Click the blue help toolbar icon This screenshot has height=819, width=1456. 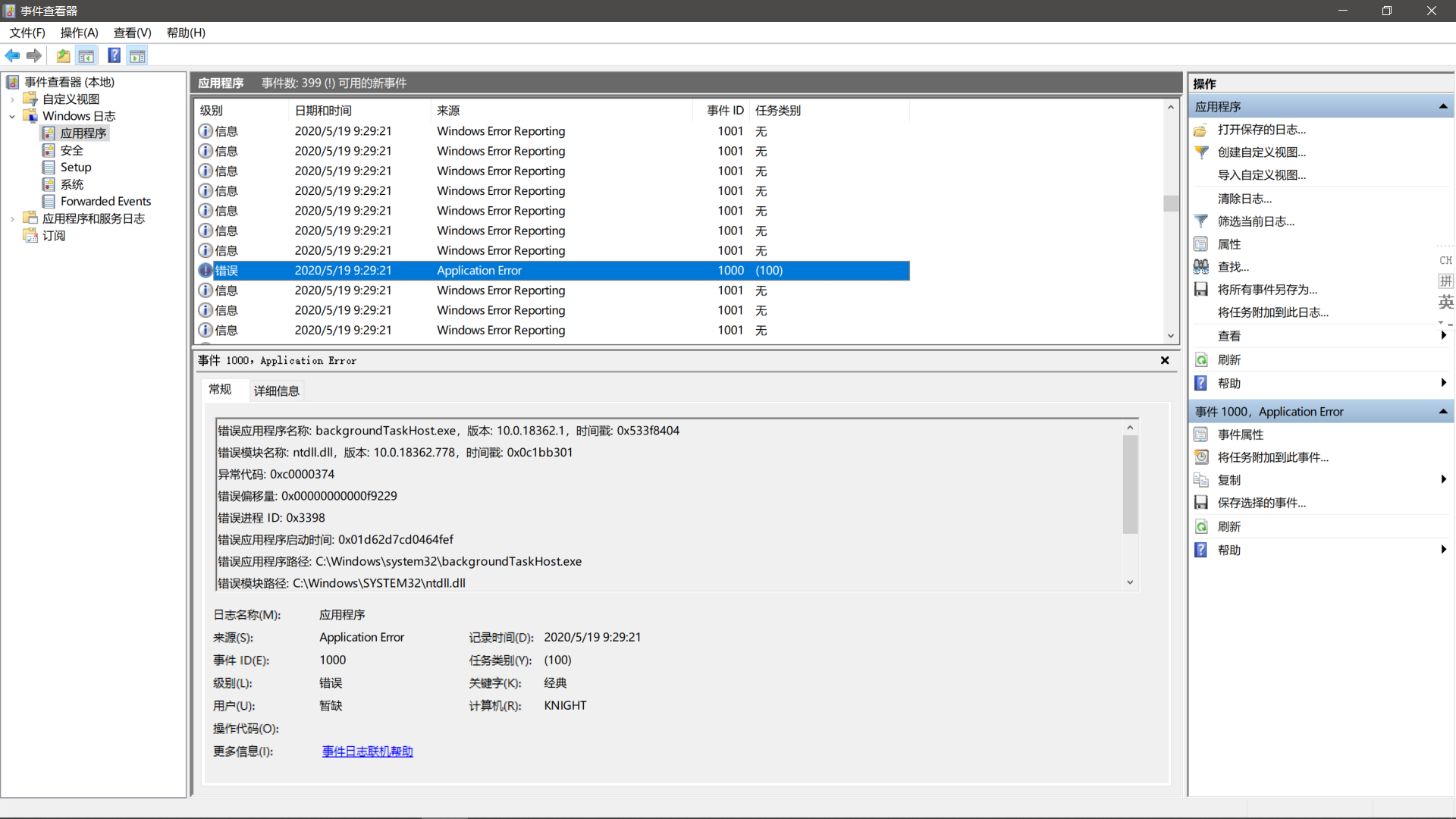pyautogui.click(x=114, y=55)
